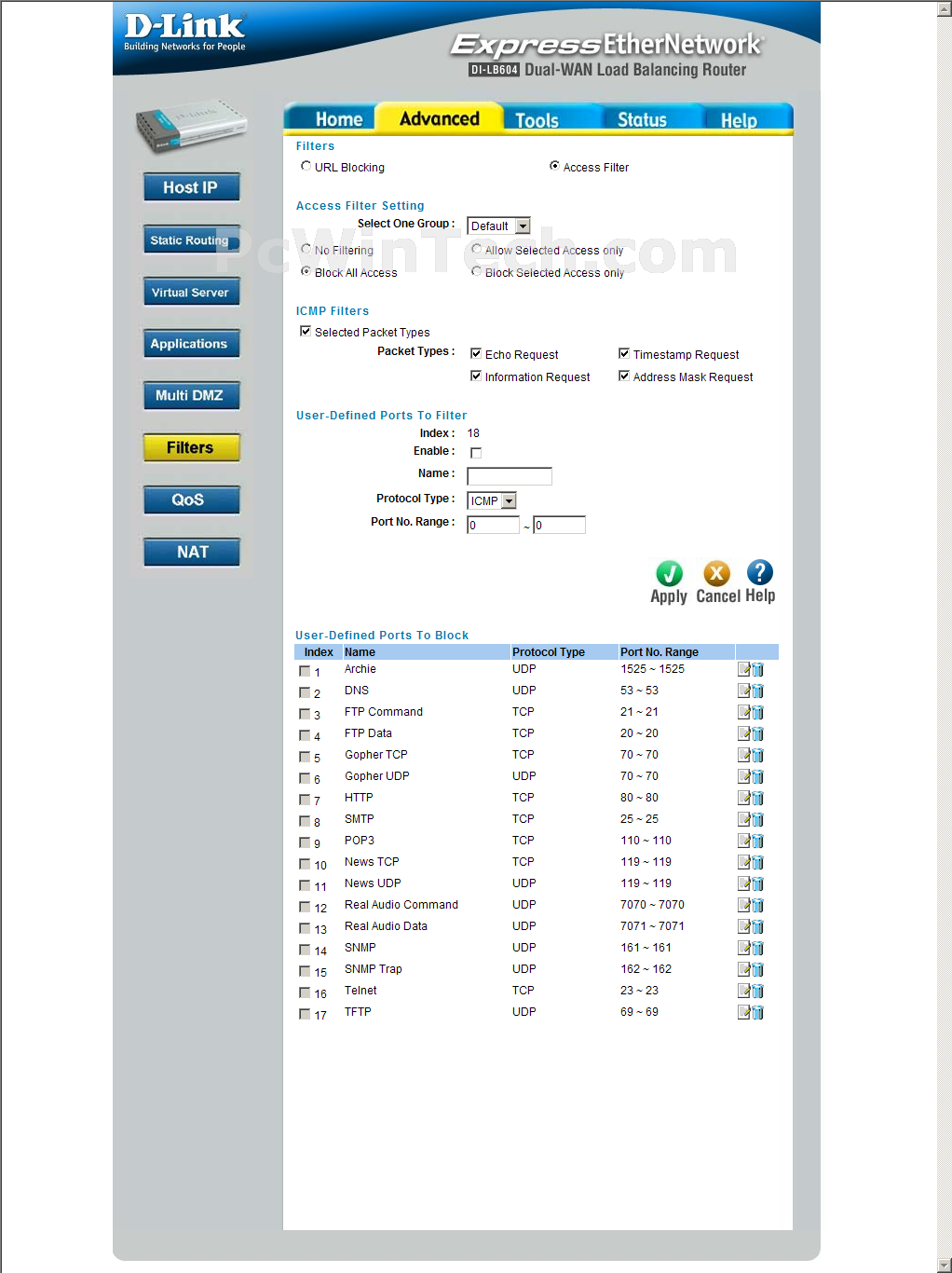Open the Protocol Type dropdown

pyautogui.click(x=492, y=500)
